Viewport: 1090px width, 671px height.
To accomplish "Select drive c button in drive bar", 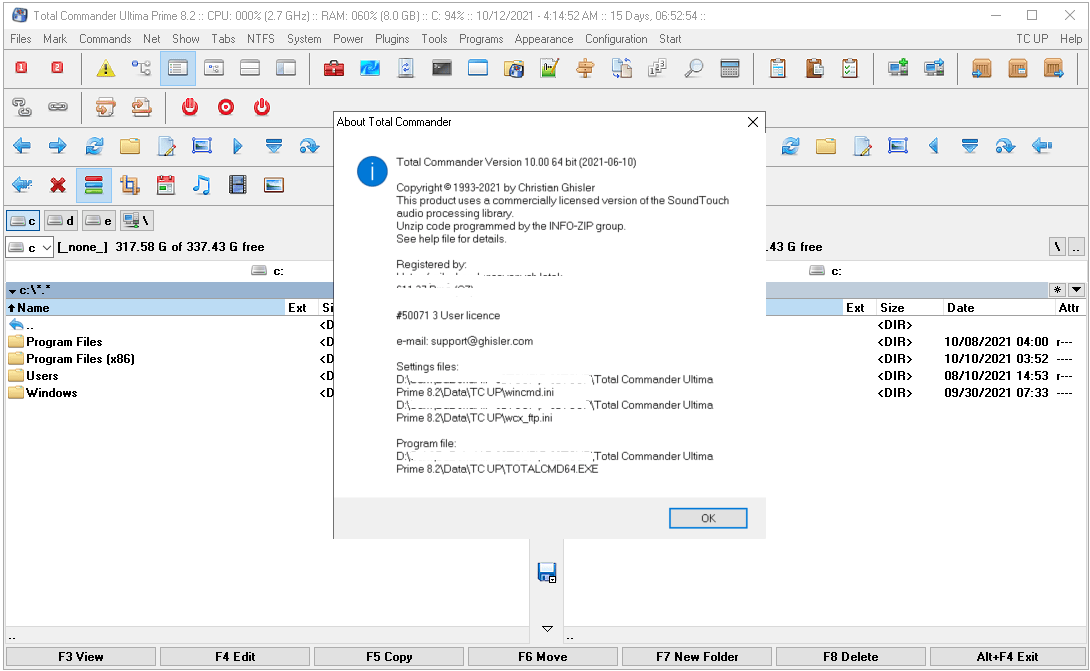I will point(23,220).
